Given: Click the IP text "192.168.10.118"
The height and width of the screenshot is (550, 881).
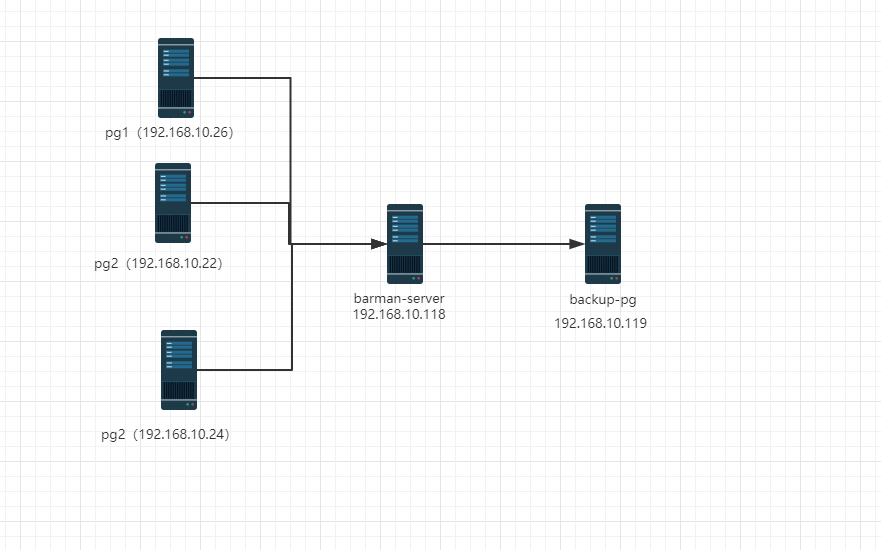Looking at the screenshot, I should point(399,315).
